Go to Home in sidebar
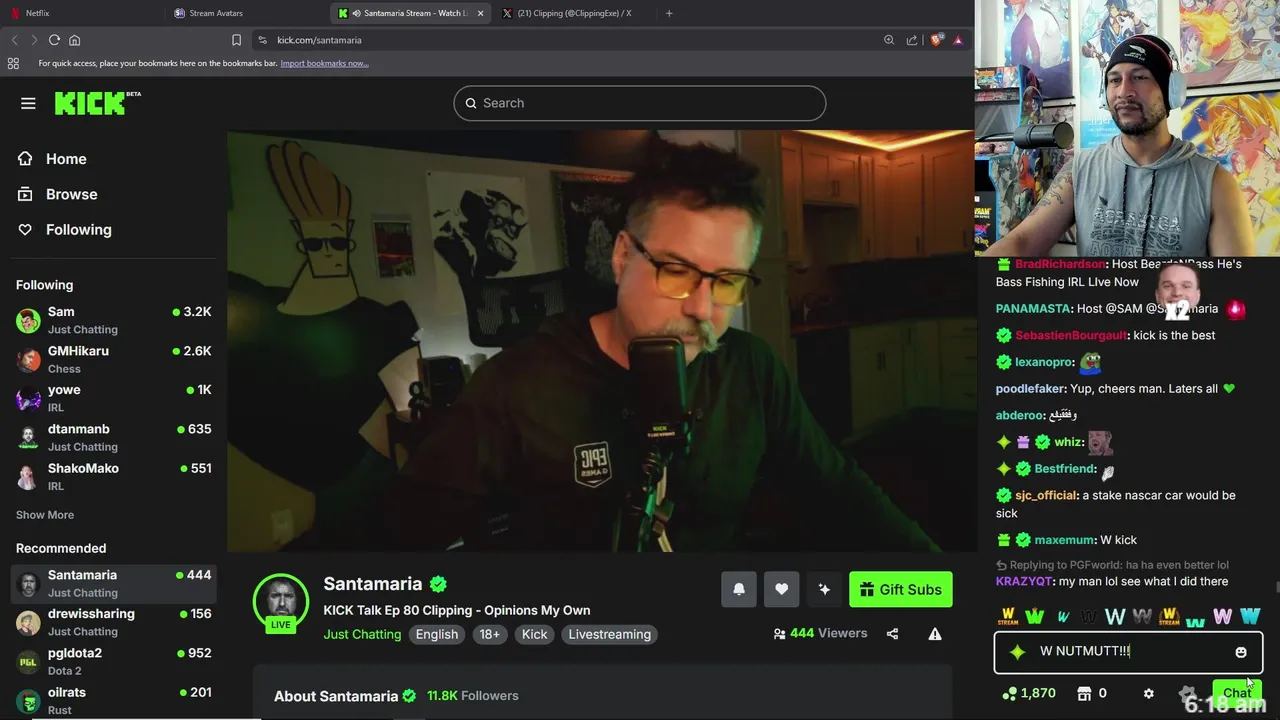Screen dimensions: 1280x720 pyautogui.click(x=52, y=159)
